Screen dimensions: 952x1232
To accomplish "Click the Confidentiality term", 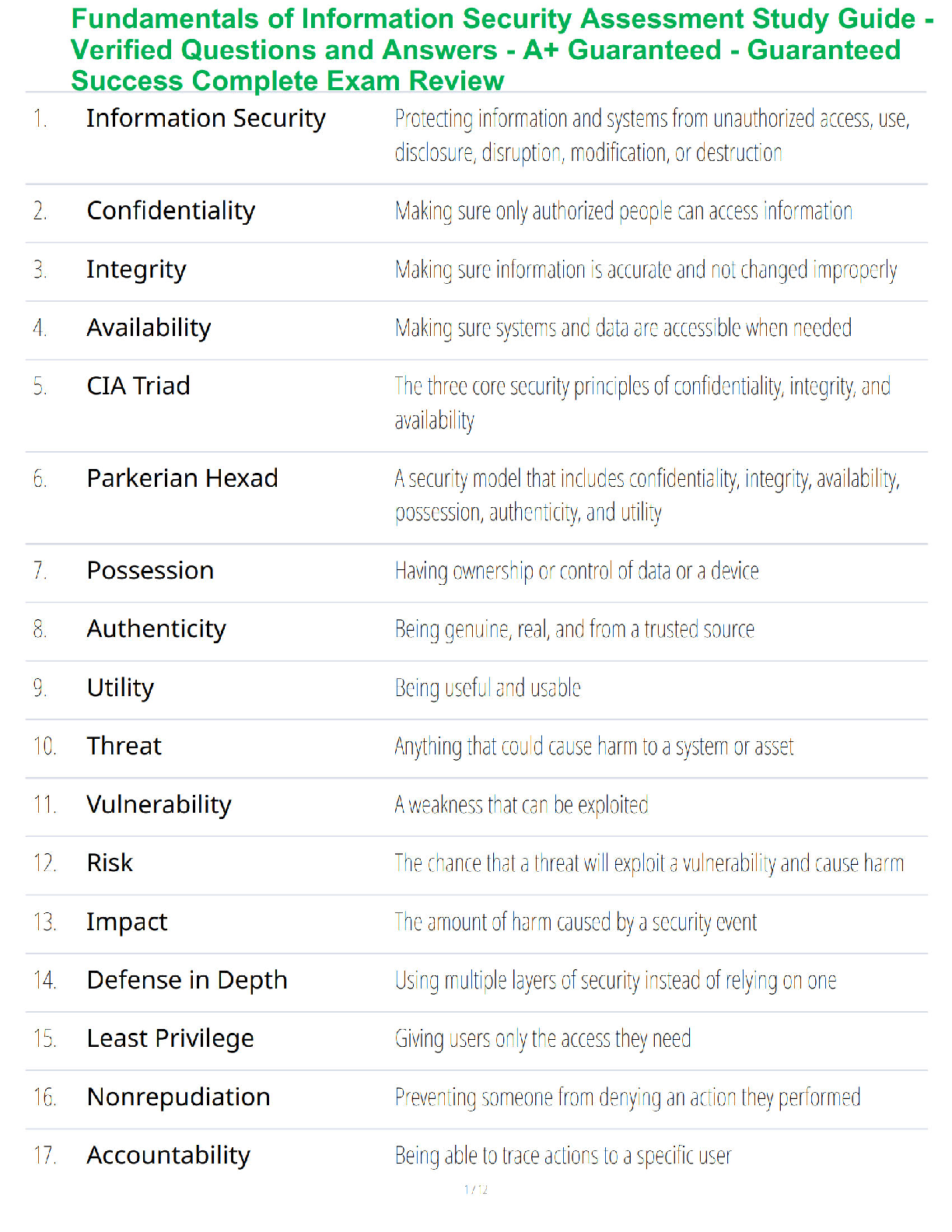I will click(x=171, y=211).
